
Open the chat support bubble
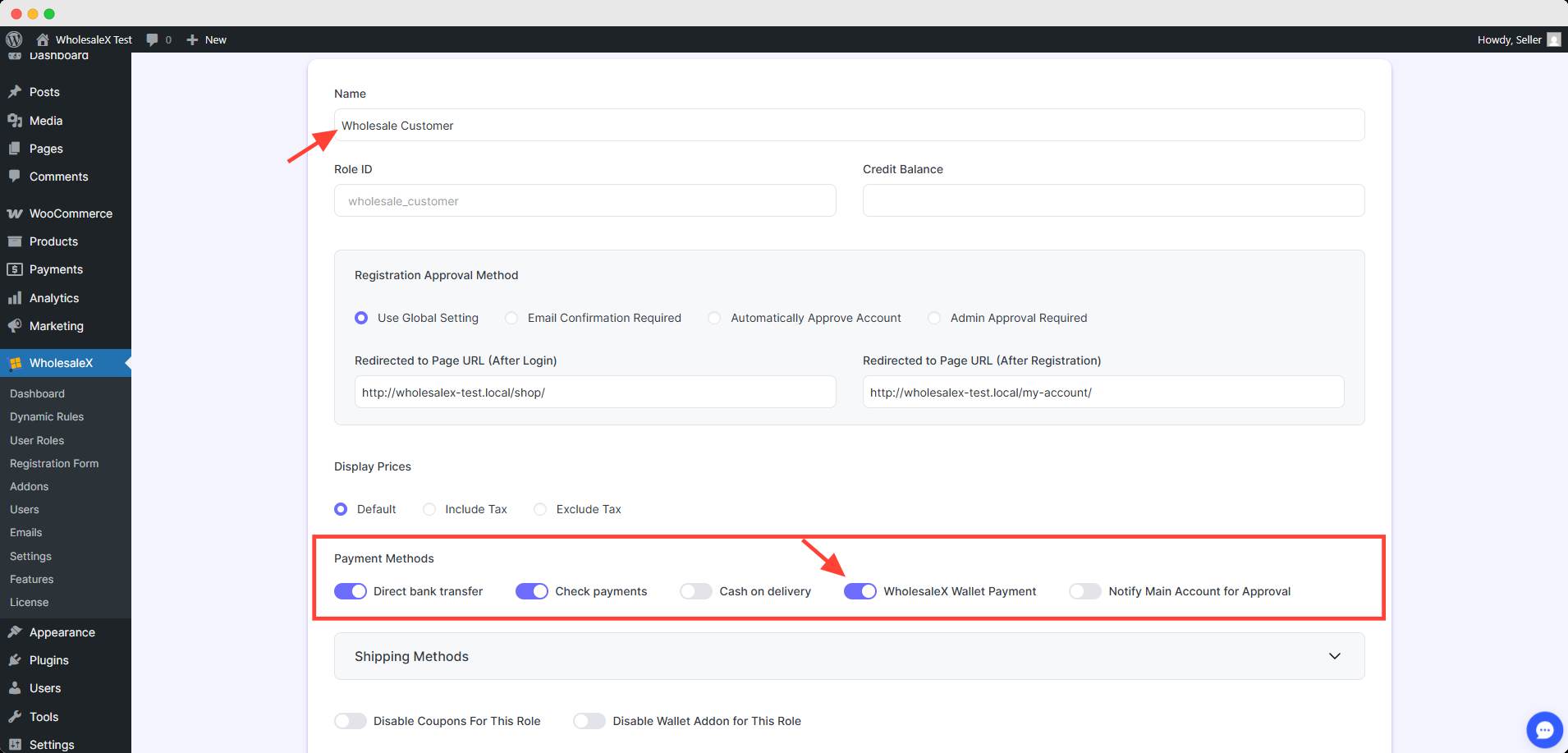tap(1545, 730)
